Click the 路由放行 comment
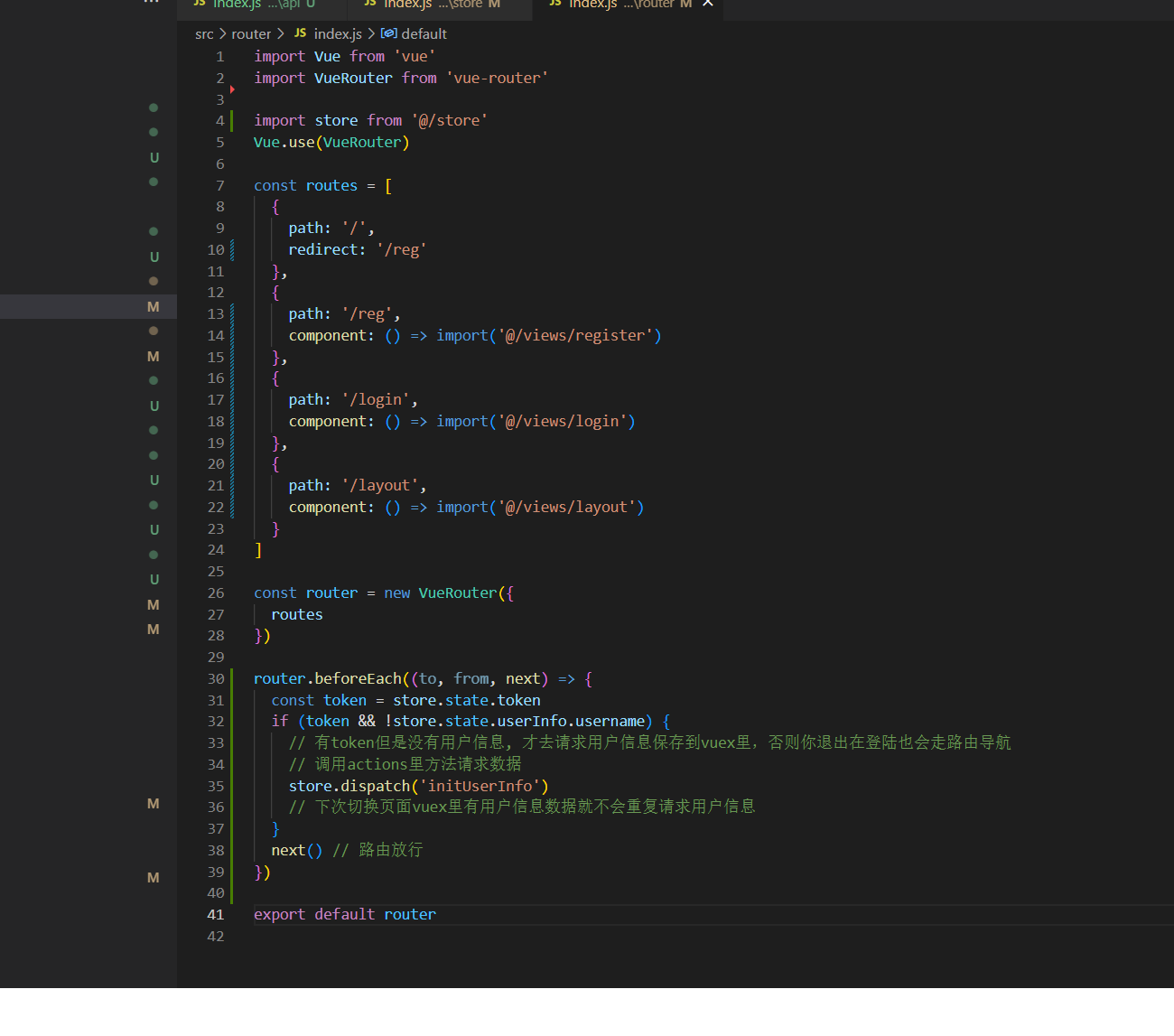 [377, 851]
